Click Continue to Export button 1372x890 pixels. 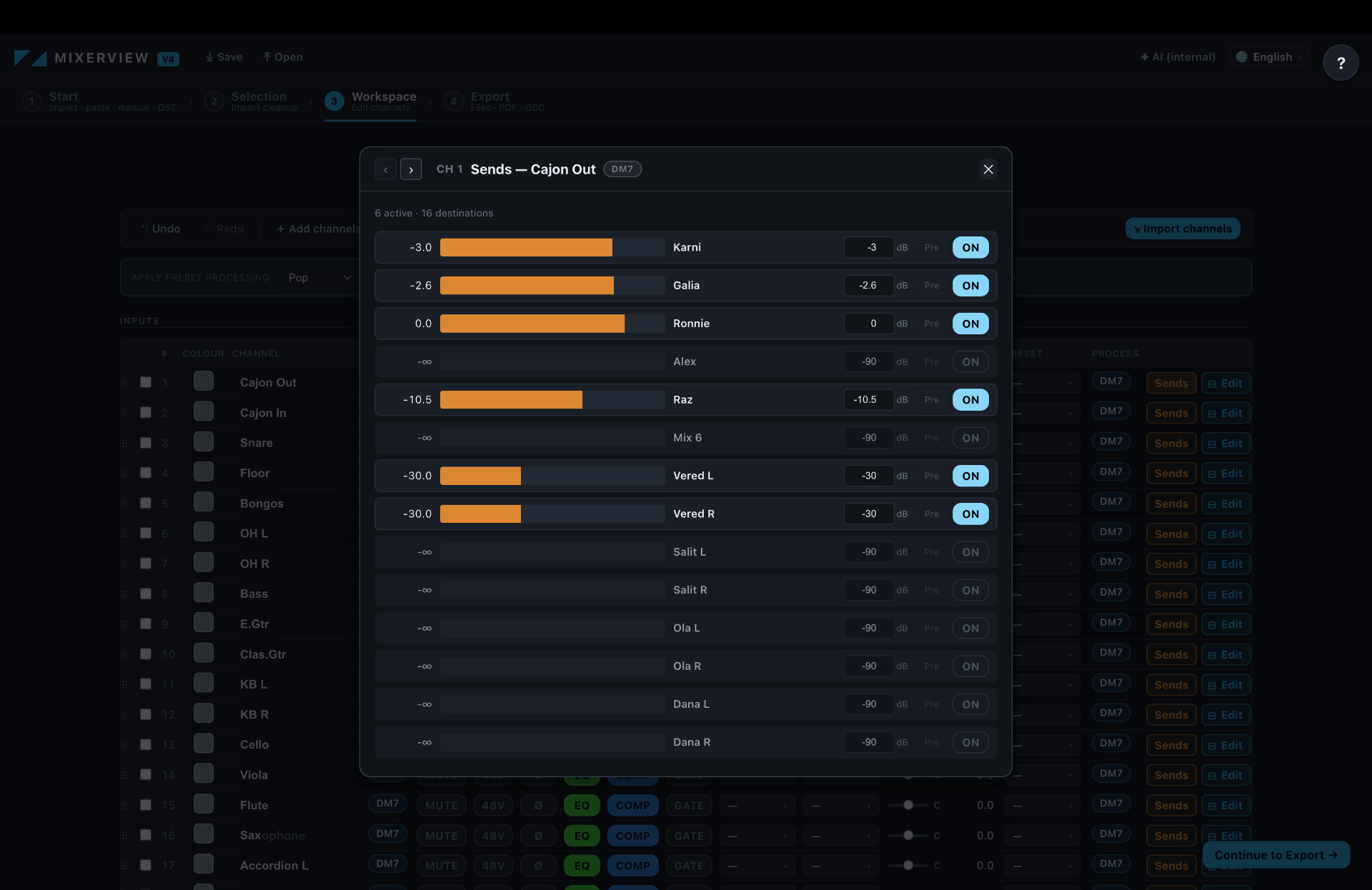click(1276, 855)
